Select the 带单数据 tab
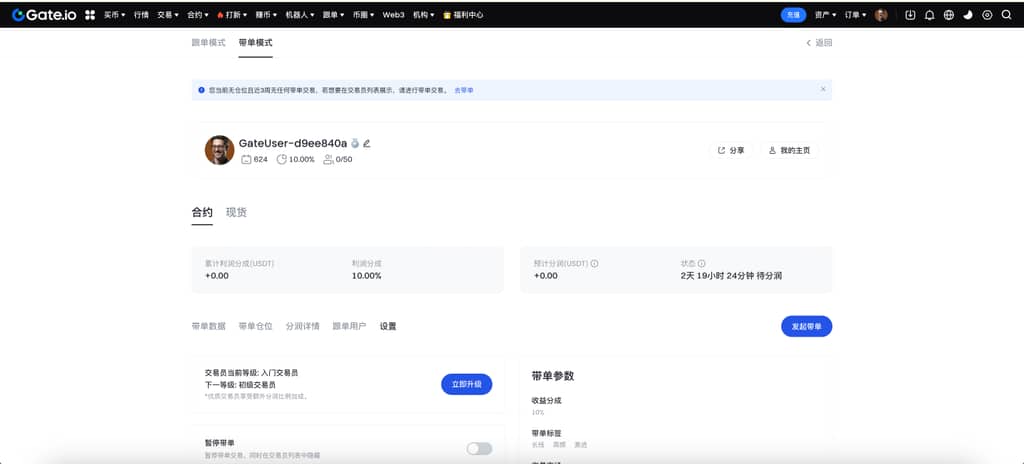 pyautogui.click(x=208, y=326)
